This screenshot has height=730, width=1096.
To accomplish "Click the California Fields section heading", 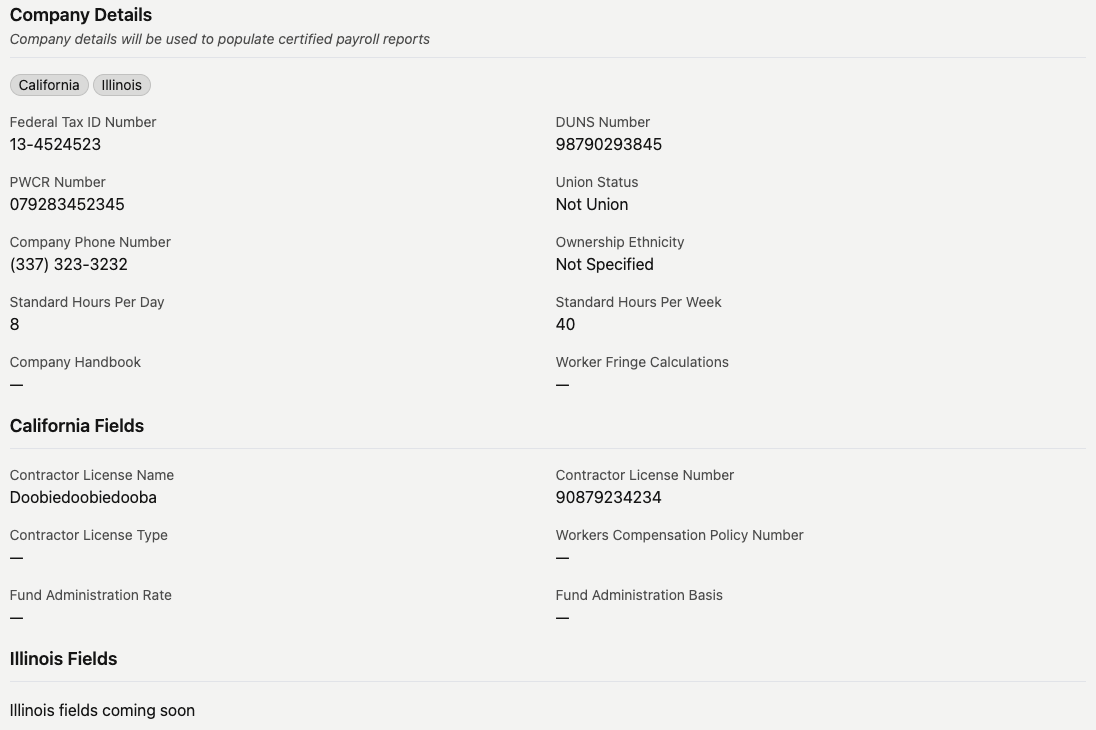I will pyautogui.click(x=77, y=426).
